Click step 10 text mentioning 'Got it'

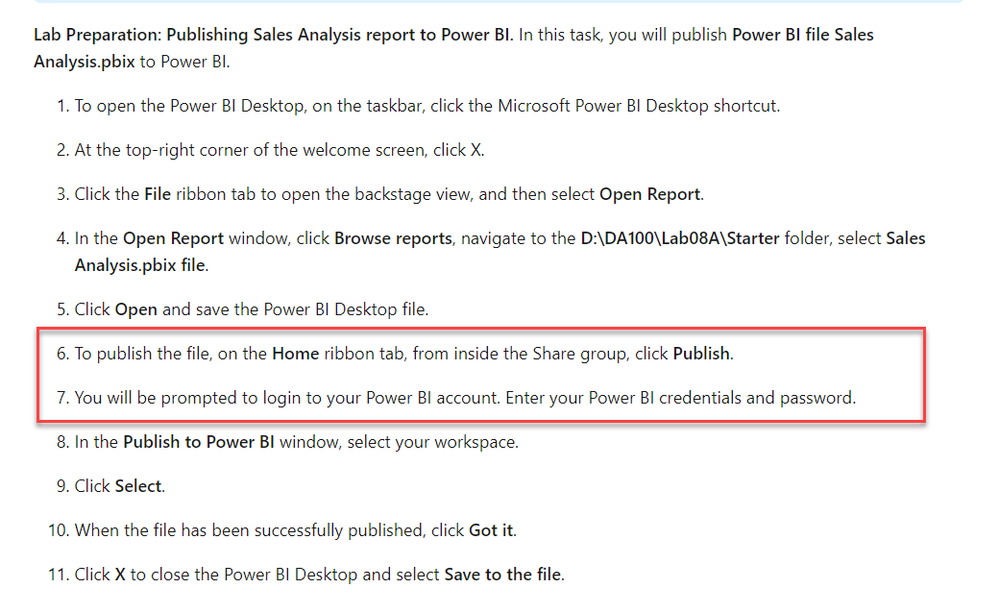pos(296,531)
